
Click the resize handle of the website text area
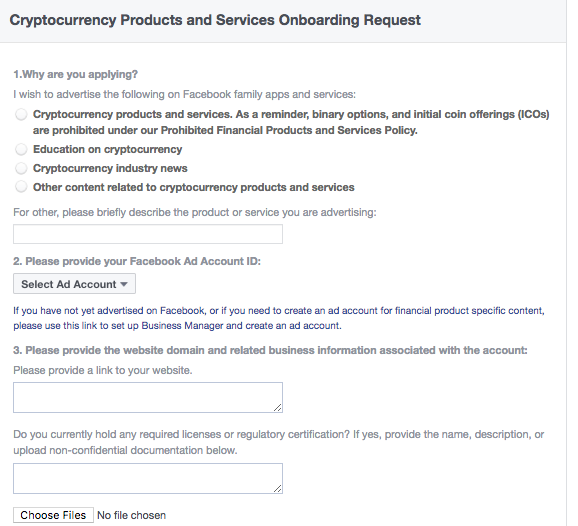click(278, 407)
